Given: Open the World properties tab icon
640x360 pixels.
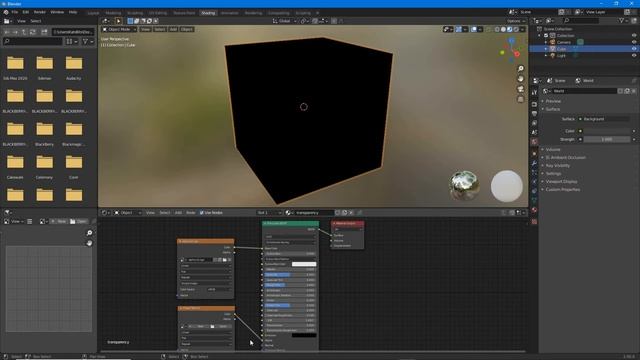Looking at the screenshot, I should click(x=534, y=142).
